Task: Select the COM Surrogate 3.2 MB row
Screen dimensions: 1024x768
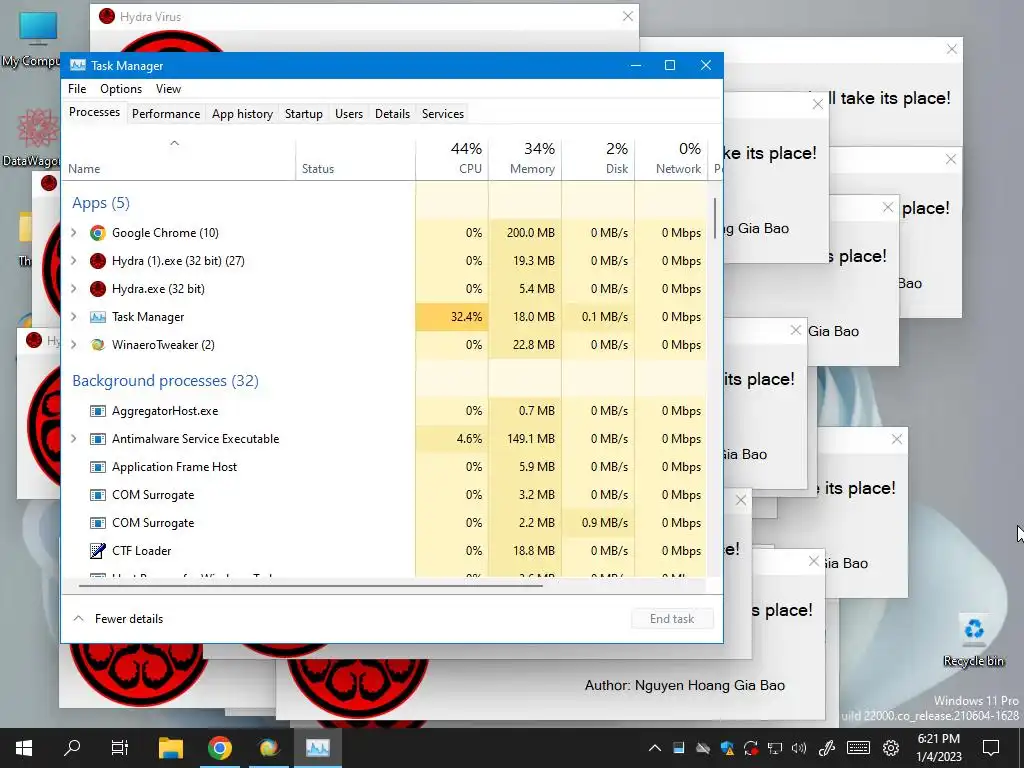Action: tap(385, 495)
